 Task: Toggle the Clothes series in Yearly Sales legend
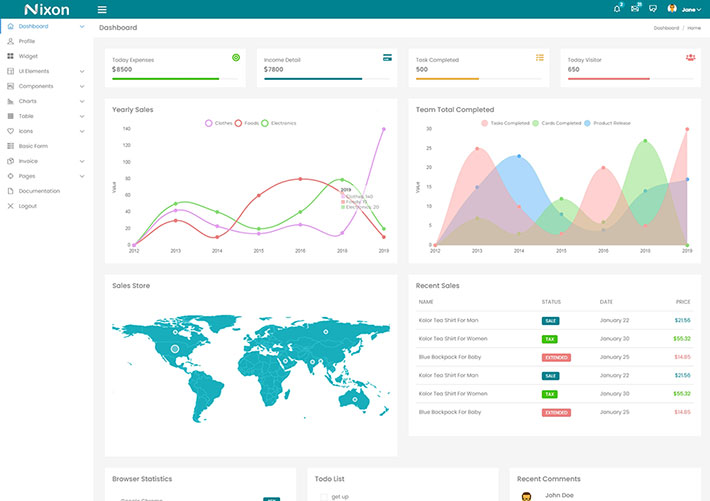click(220, 123)
